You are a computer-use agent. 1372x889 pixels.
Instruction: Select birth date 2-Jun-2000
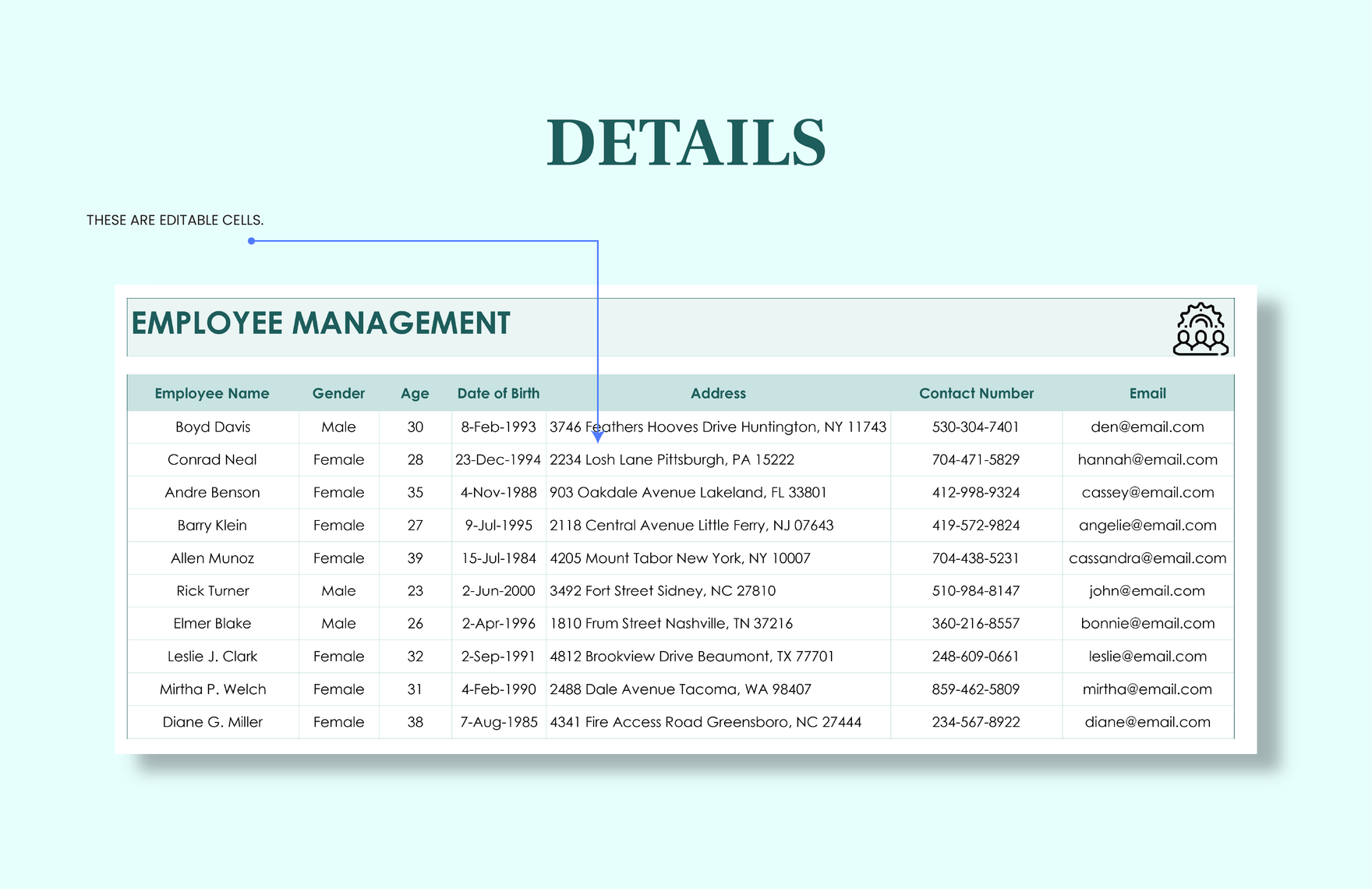tap(499, 591)
